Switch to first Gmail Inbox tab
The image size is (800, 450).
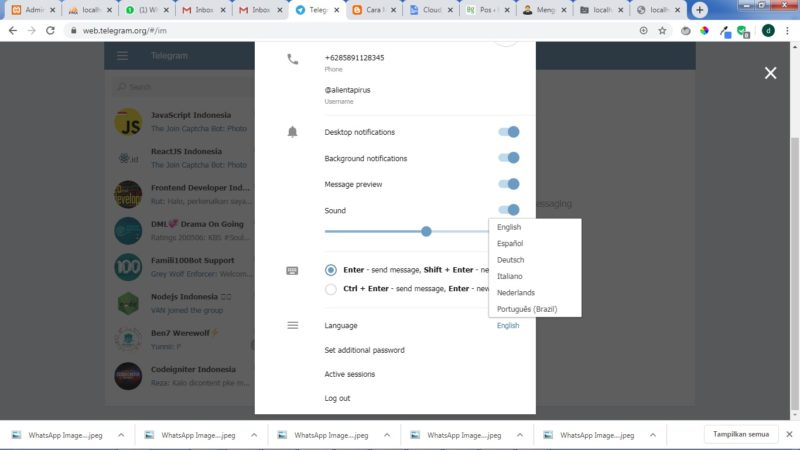tap(204, 10)
